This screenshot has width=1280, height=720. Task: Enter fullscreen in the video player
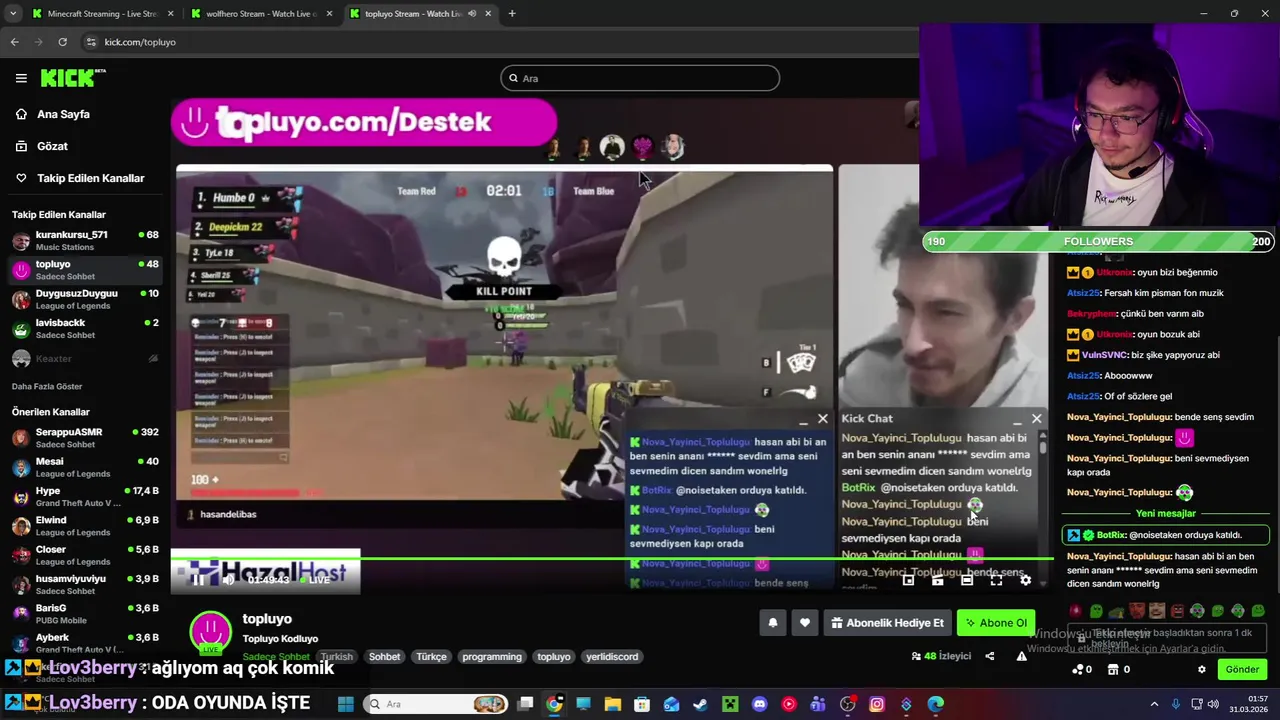996,580
